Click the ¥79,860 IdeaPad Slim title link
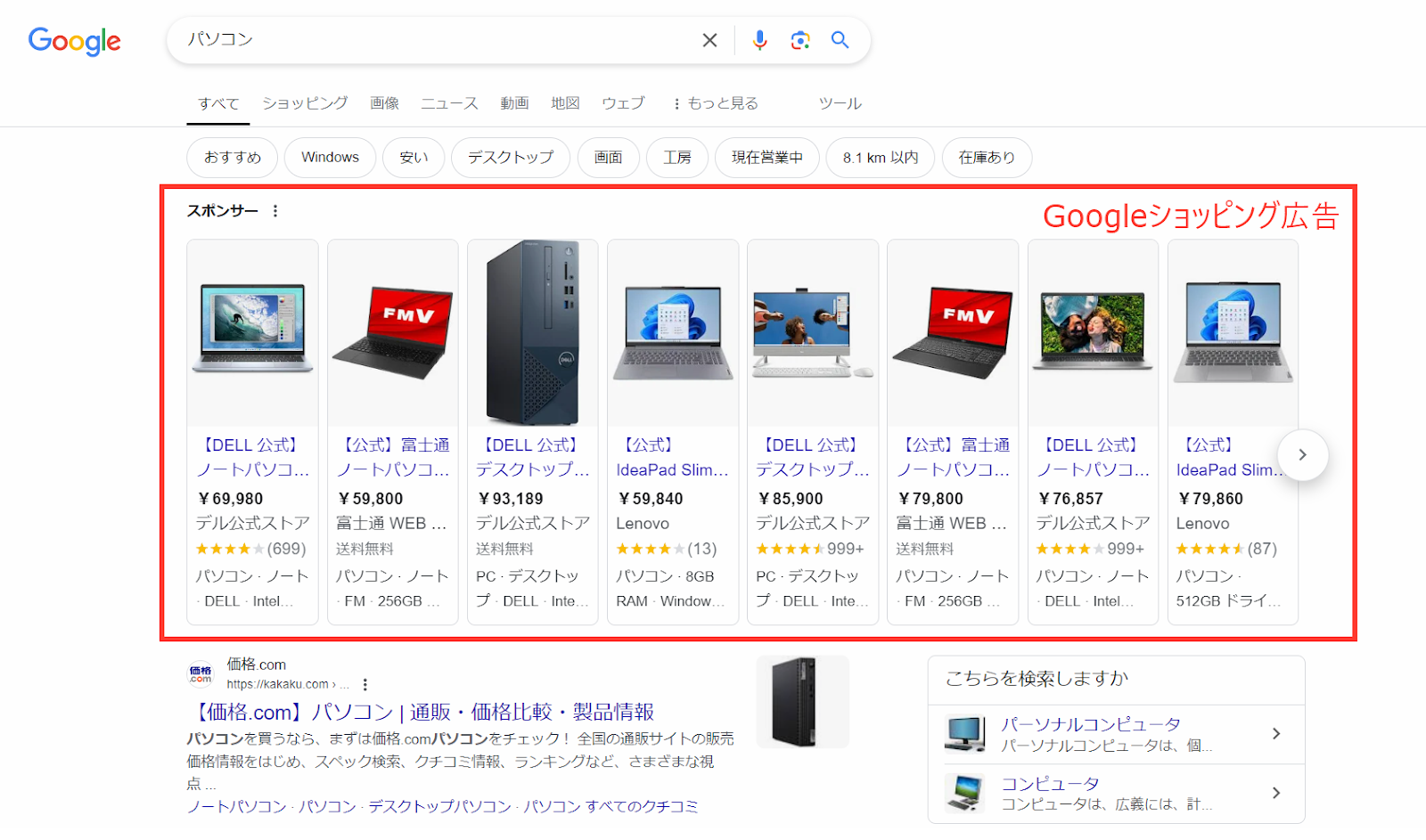Image resolution: width=1426 pixels, height=840 pixels. [x=1228, y=457]
